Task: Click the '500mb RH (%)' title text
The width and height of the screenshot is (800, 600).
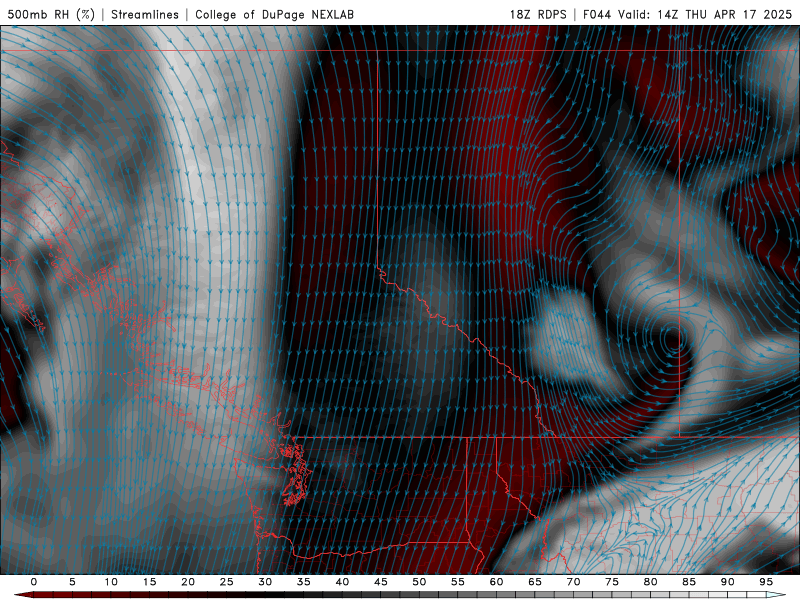Action: [51, 14]
